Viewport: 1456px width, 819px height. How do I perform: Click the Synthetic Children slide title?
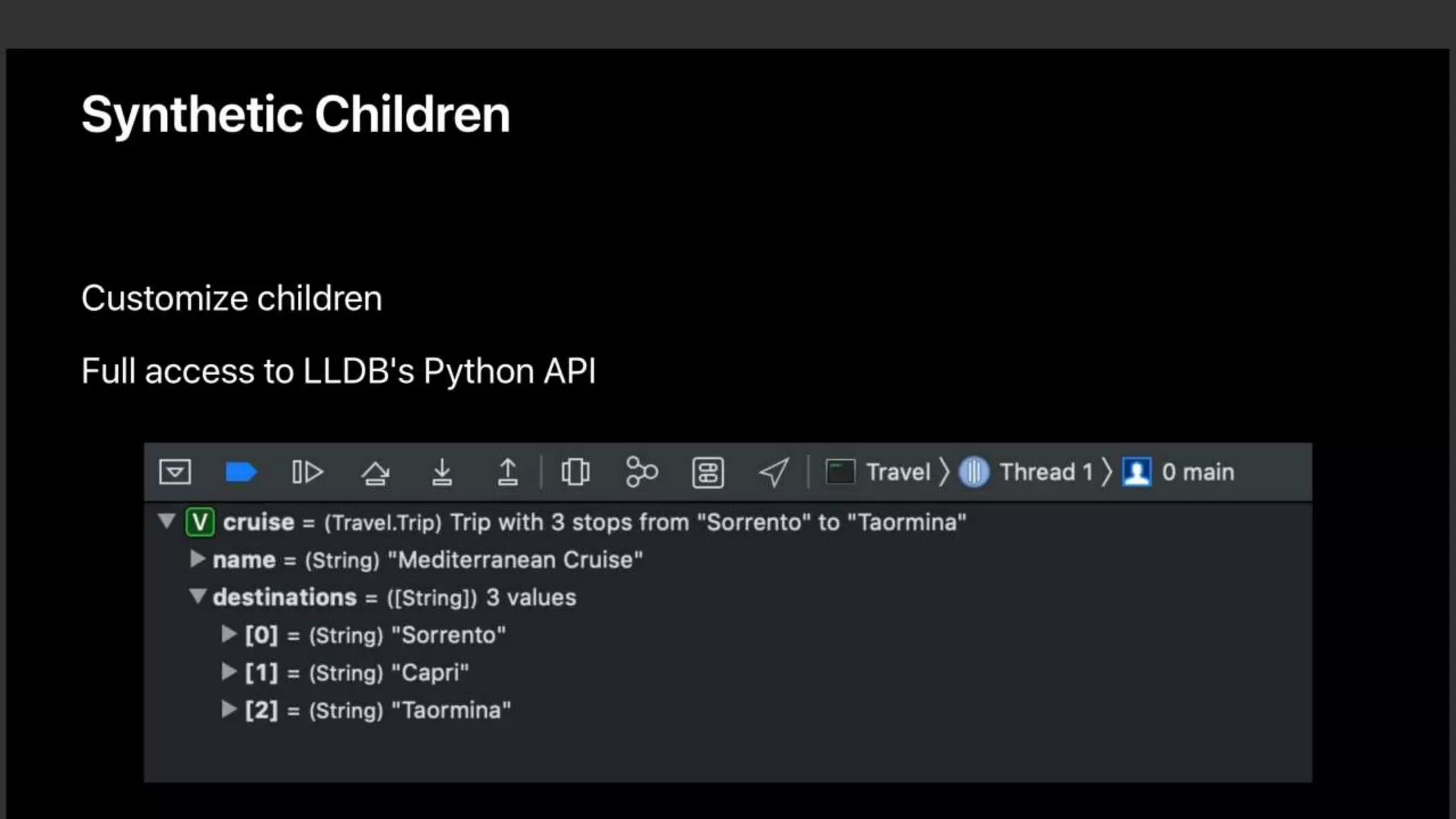pos(296,115)
